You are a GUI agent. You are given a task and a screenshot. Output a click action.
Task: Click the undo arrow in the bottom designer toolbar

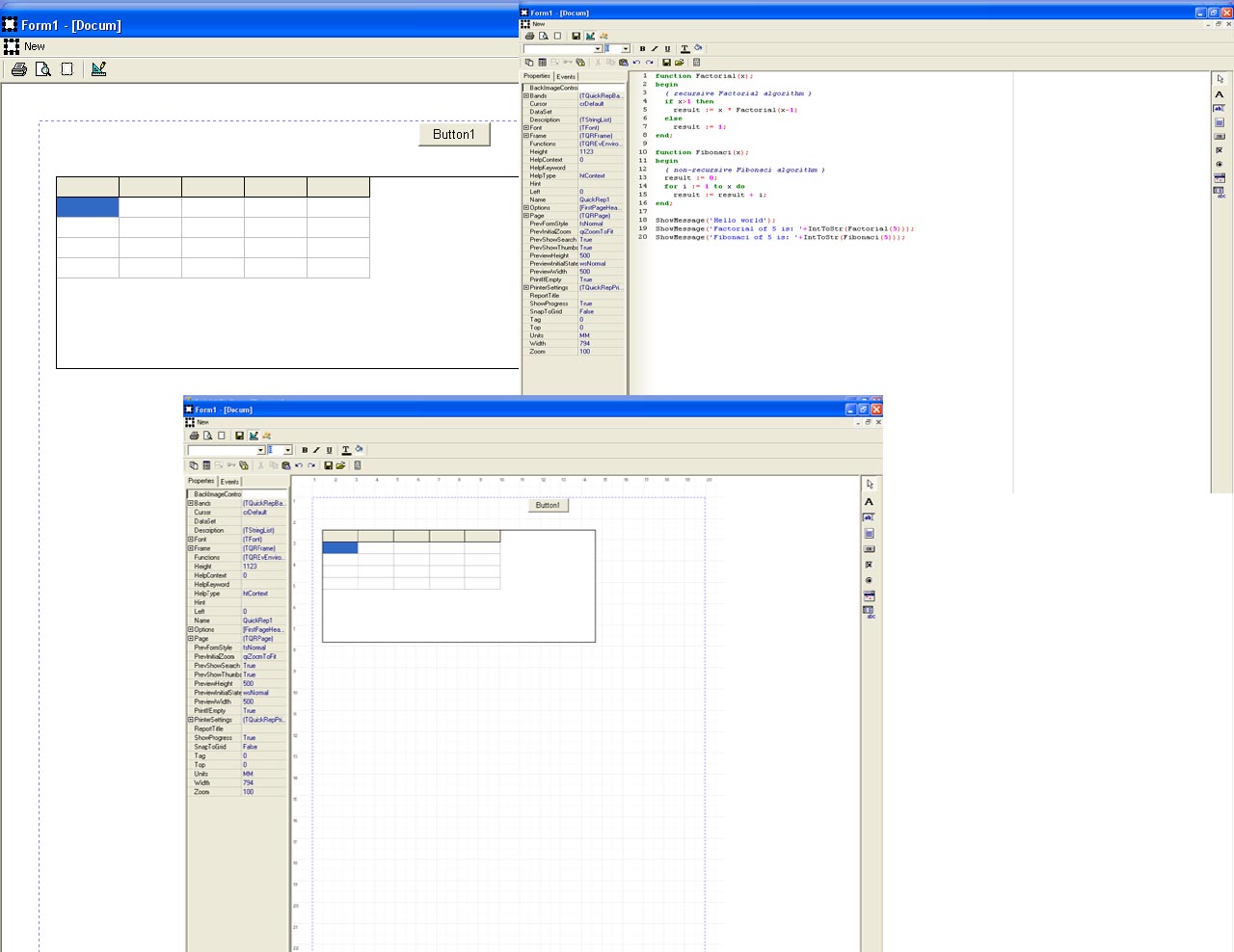point(299,465)
